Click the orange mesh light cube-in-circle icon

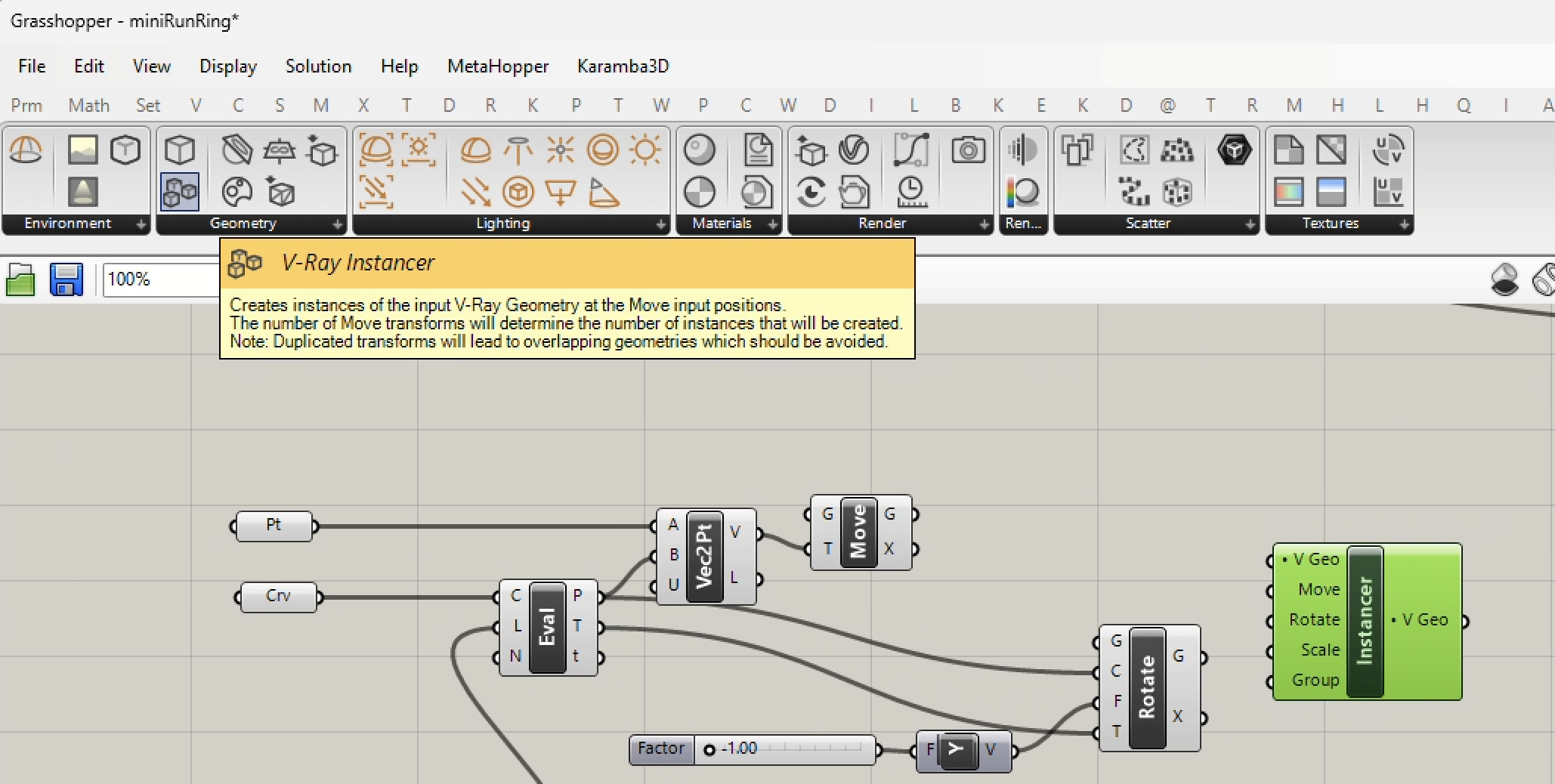[x=518, y=192]
